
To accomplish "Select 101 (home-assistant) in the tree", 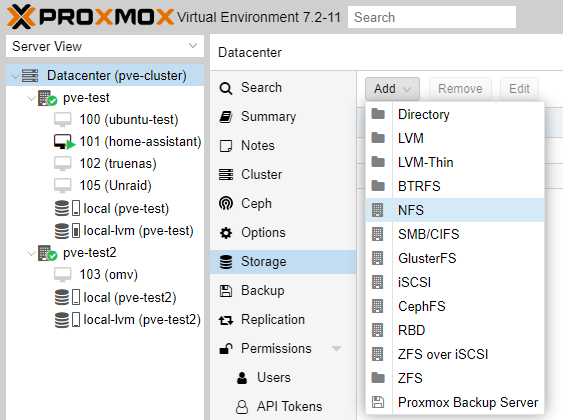I will (105, 142).
